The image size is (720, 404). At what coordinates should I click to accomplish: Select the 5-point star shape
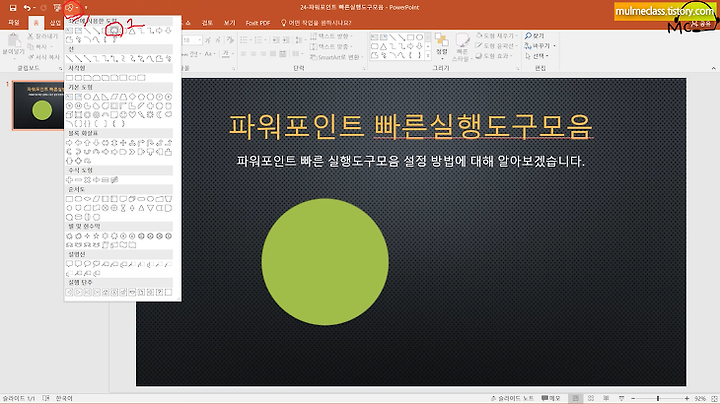(96, 236)
